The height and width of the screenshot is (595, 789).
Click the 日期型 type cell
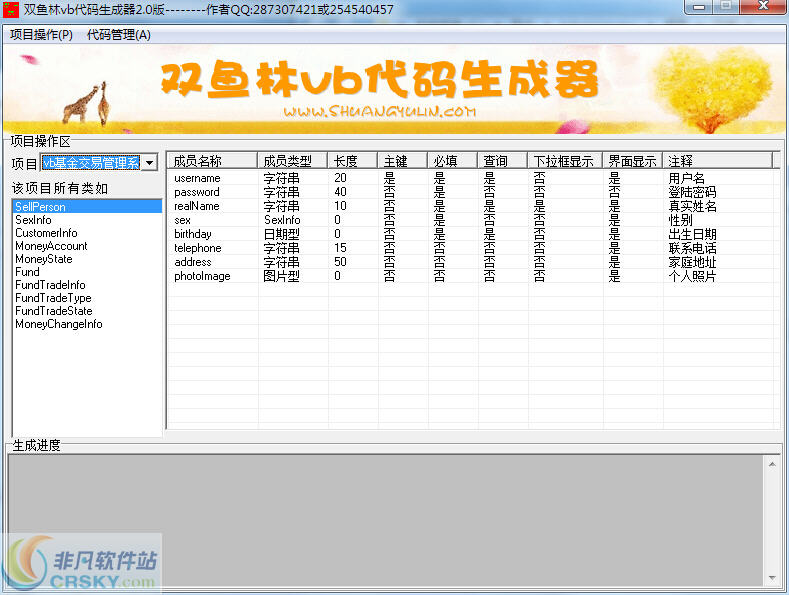pos(281,234)
